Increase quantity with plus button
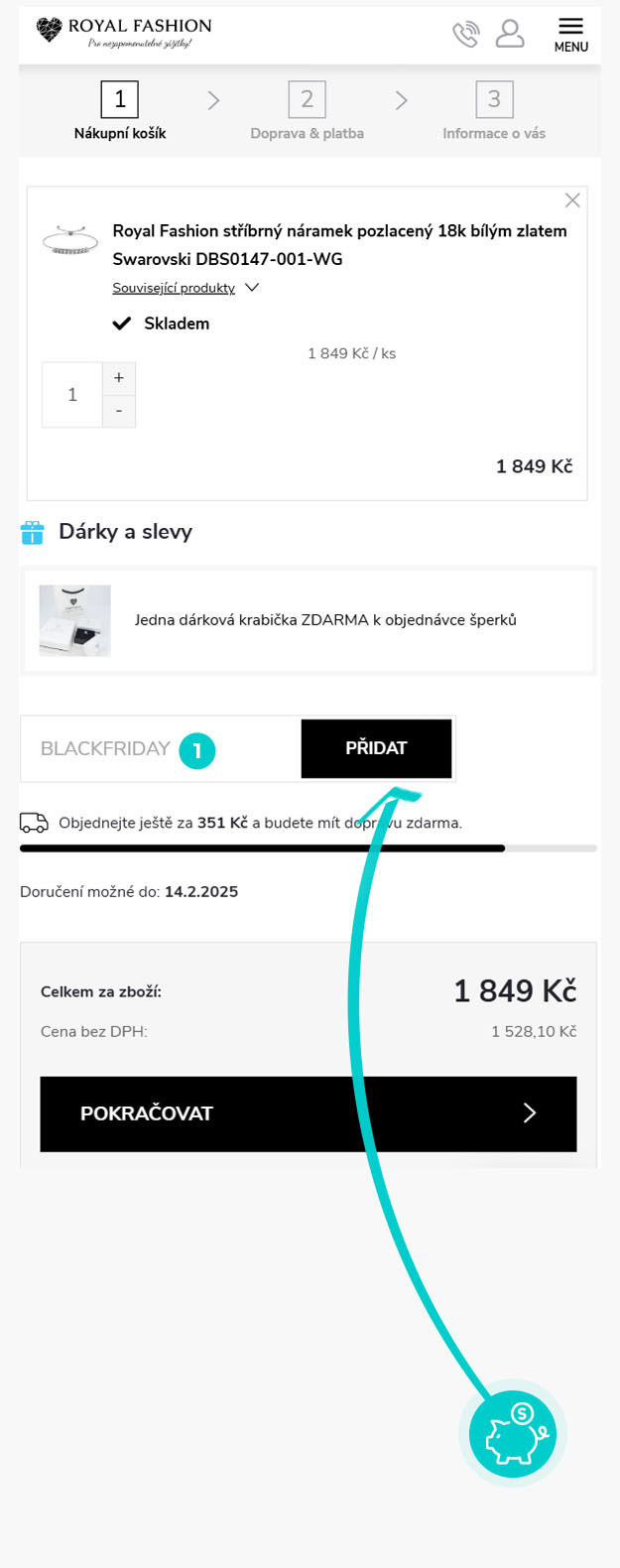 pos(119,378)
